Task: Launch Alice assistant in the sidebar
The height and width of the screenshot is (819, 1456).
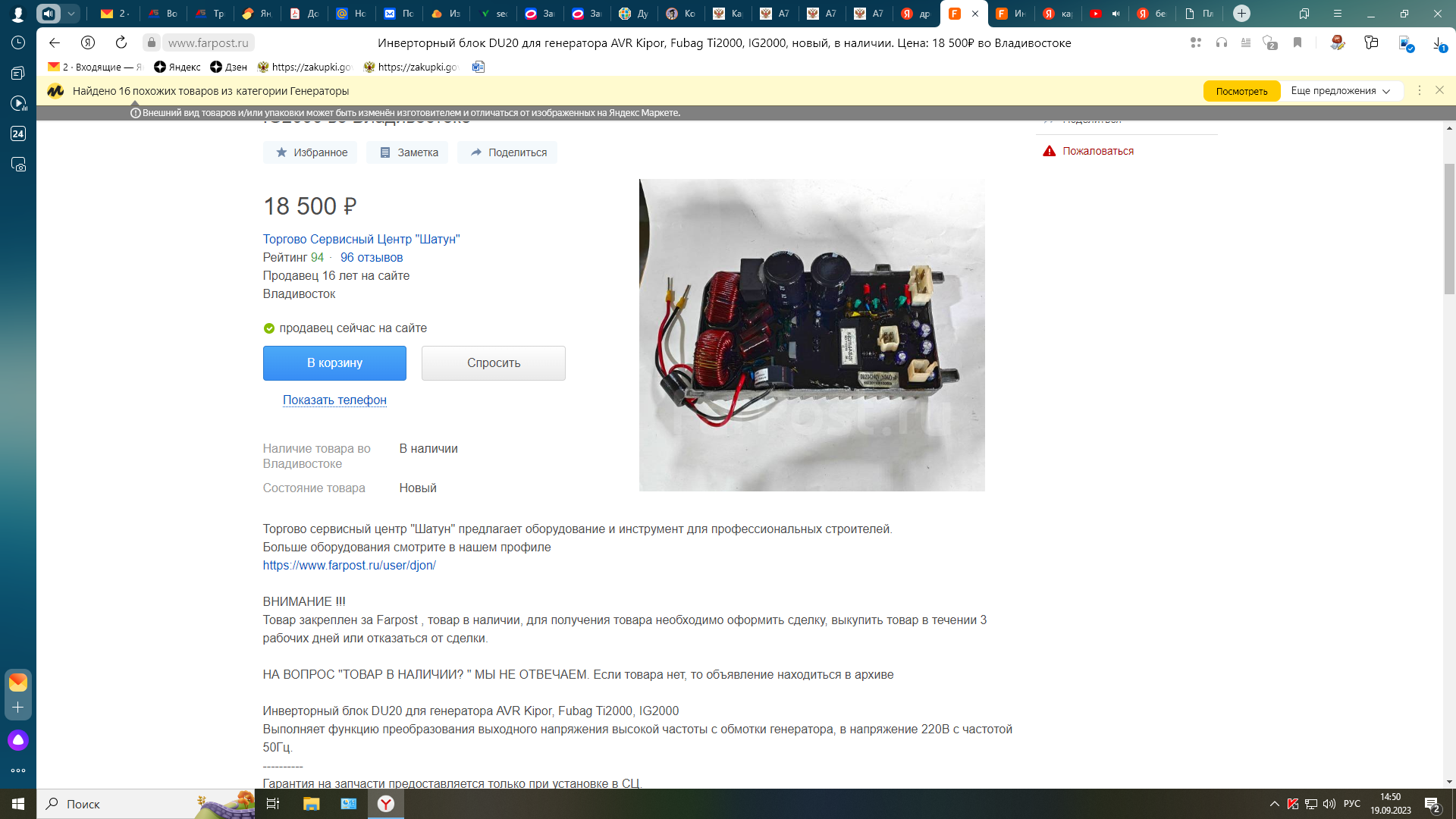Action: pos(18,739)
